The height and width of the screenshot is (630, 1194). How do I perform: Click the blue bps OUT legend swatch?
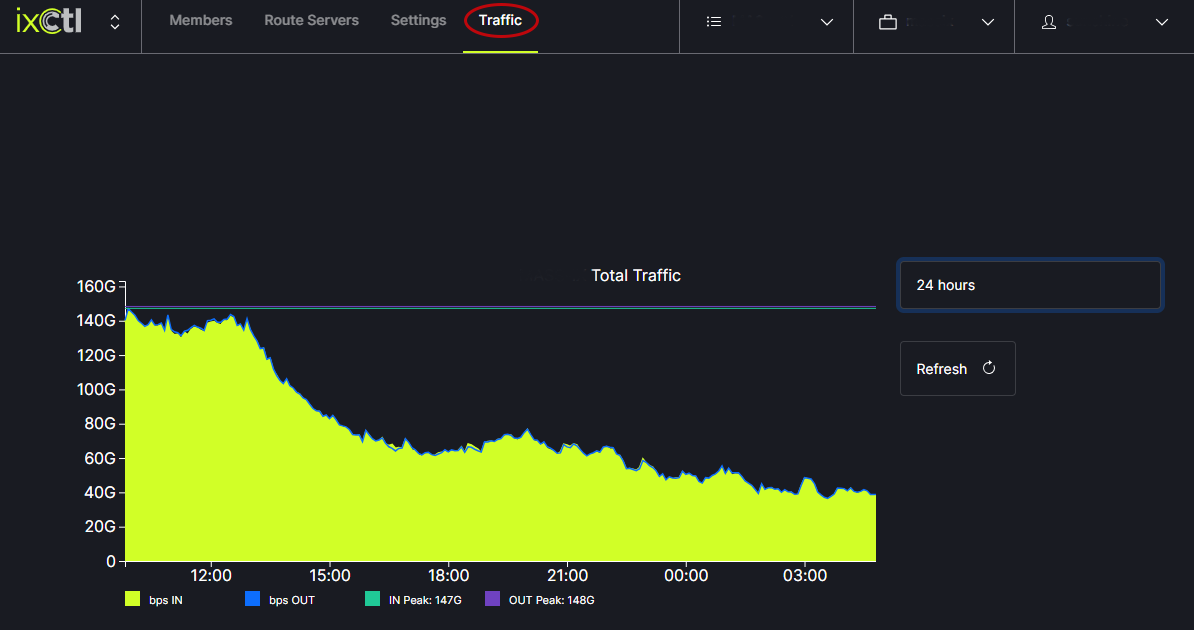252,600
